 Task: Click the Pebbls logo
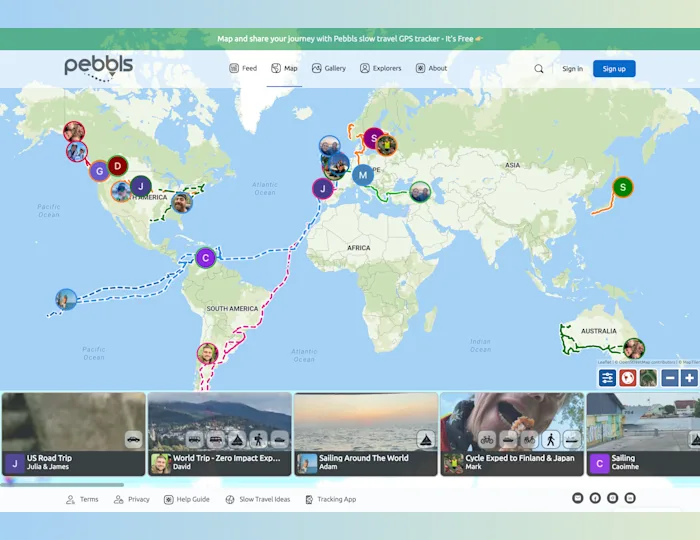(99, 68)
